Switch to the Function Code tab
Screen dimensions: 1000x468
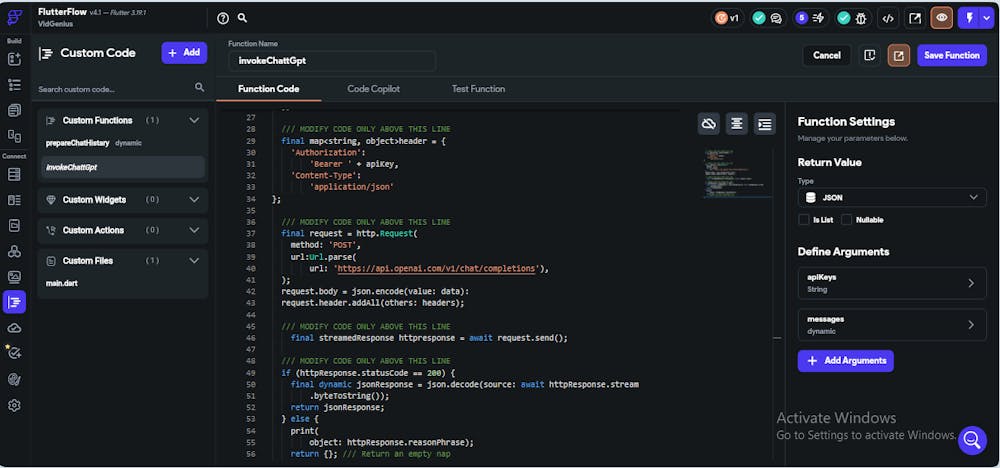(x=268, y=89)
